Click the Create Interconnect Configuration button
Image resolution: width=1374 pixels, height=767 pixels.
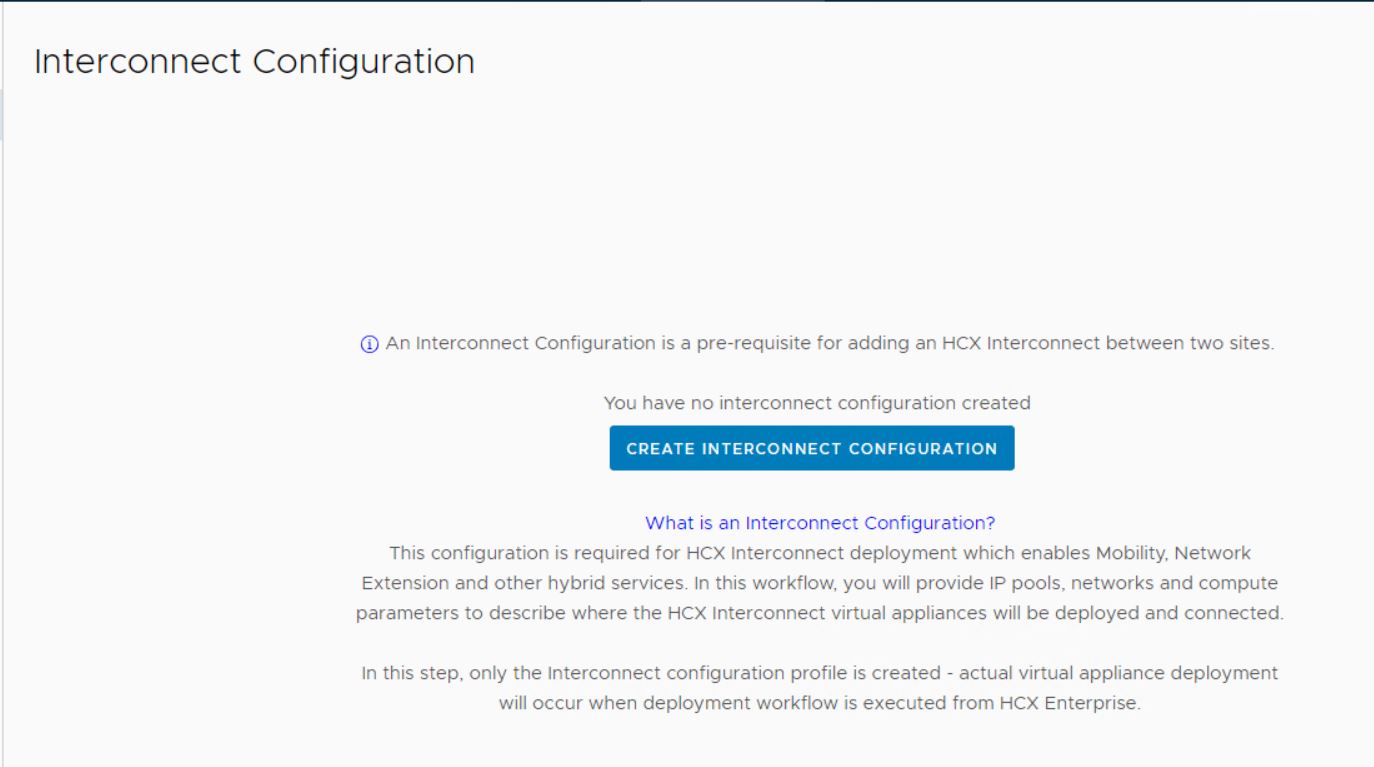pyautogui.click(x=811, y=448)
